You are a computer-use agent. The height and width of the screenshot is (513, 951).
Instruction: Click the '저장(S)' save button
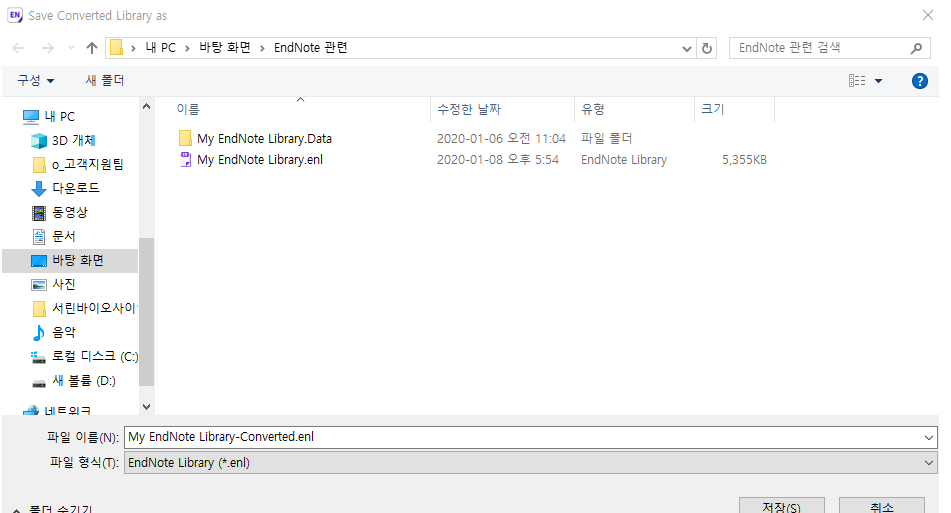click(781, 506)
